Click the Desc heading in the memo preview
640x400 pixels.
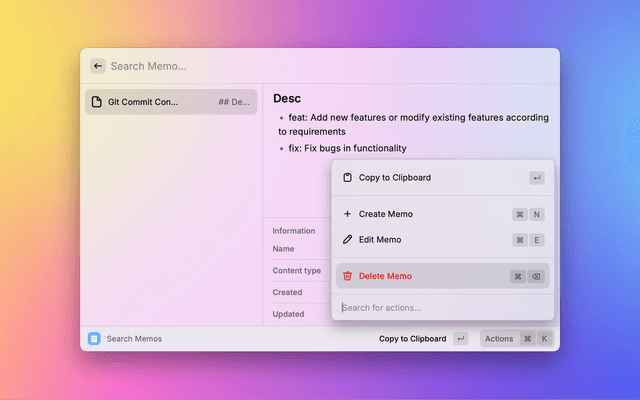tap(287, 98)
